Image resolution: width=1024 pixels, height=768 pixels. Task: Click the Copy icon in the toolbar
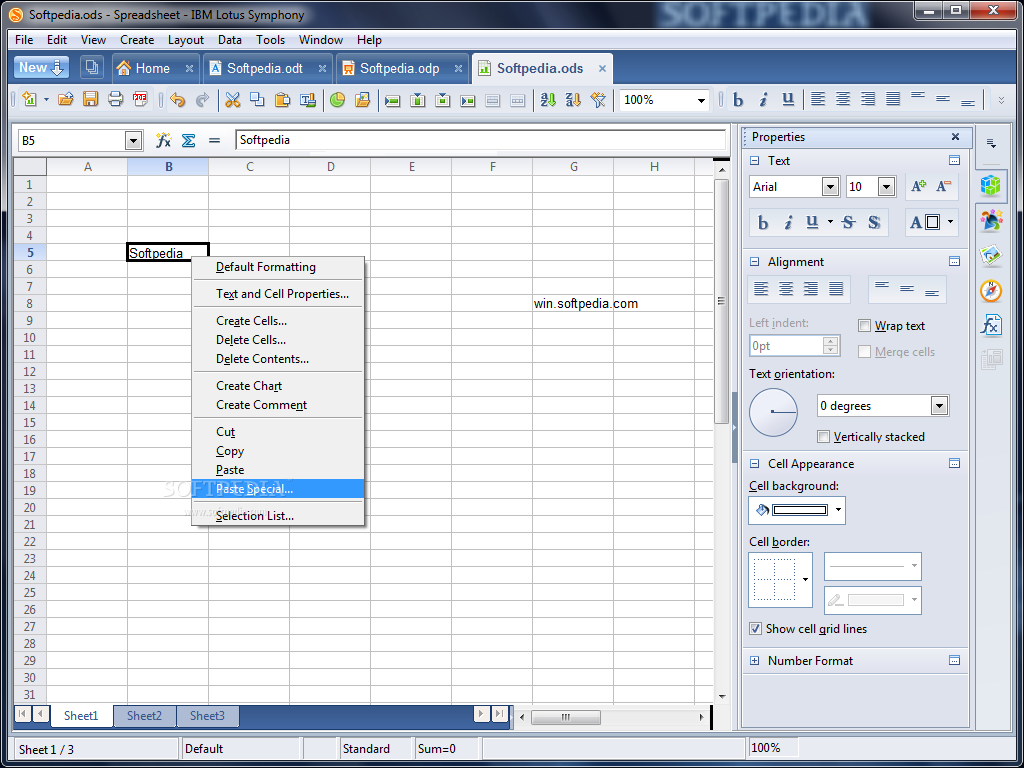click(x=257, y=99)
